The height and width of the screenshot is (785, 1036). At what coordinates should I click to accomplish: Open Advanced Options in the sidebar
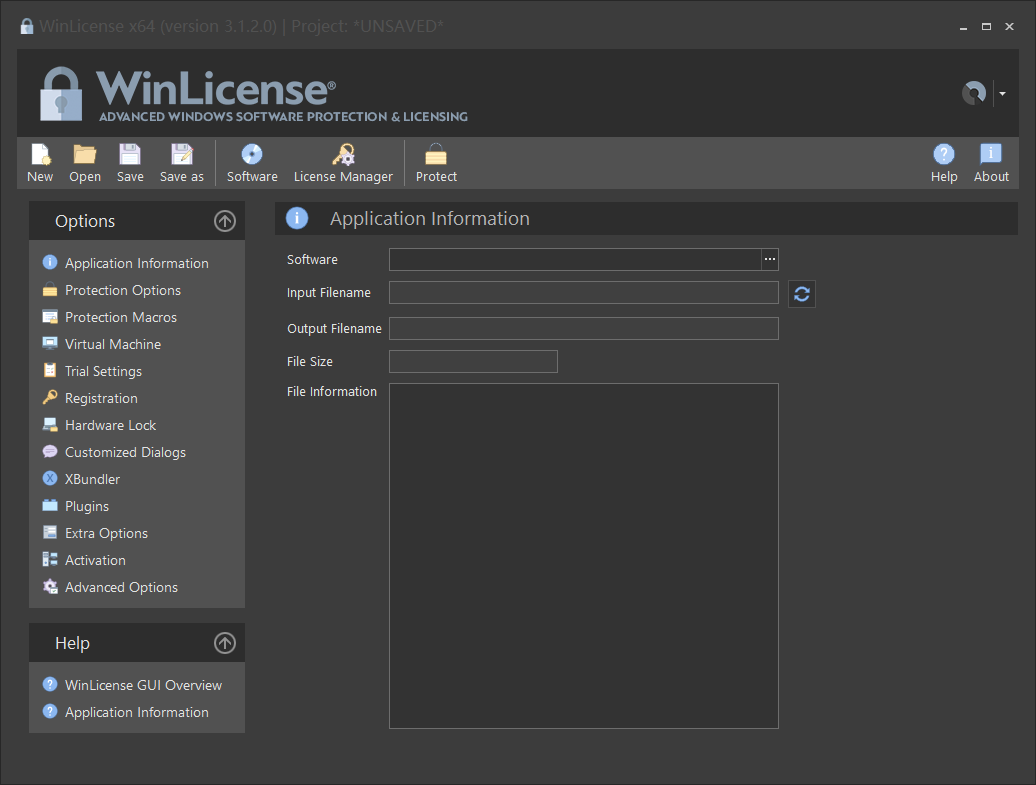click(x=122, y=587)
